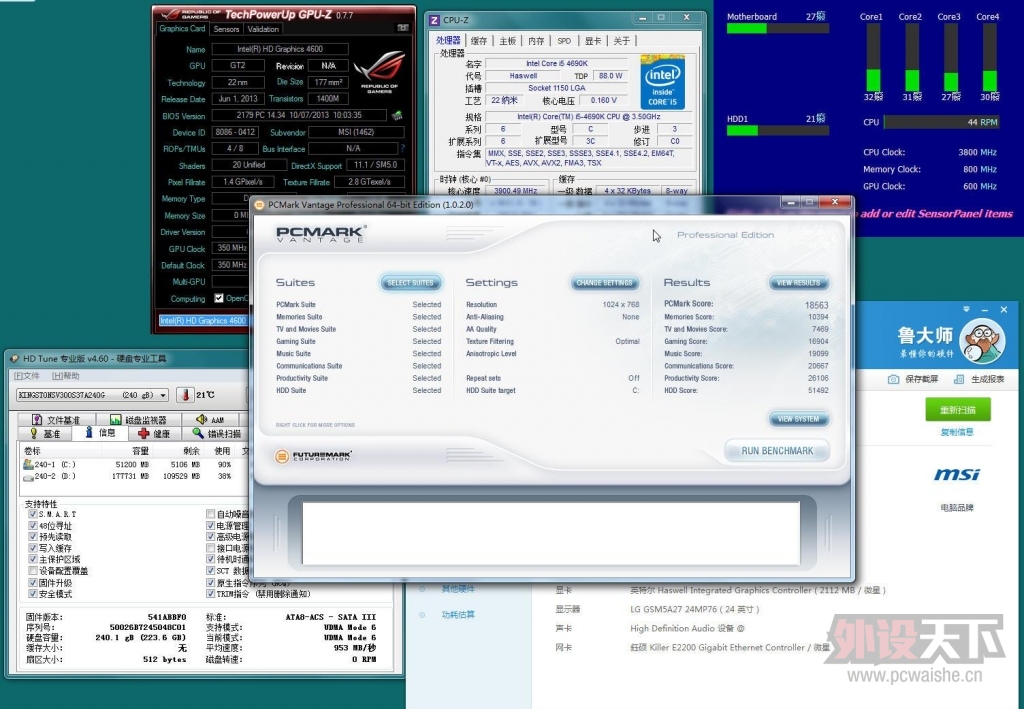Click the CPU fan RPM bar
This screenshot has height=709, width=1024.
pos(941,122)
